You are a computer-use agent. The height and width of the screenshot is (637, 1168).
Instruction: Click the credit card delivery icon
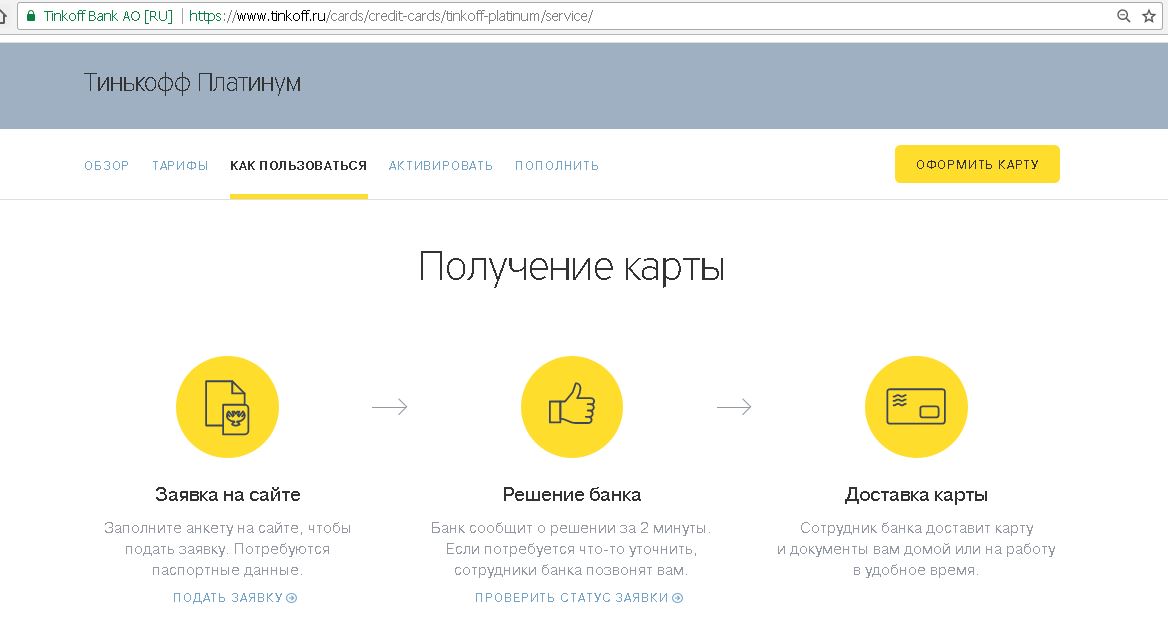pos(916,407)
